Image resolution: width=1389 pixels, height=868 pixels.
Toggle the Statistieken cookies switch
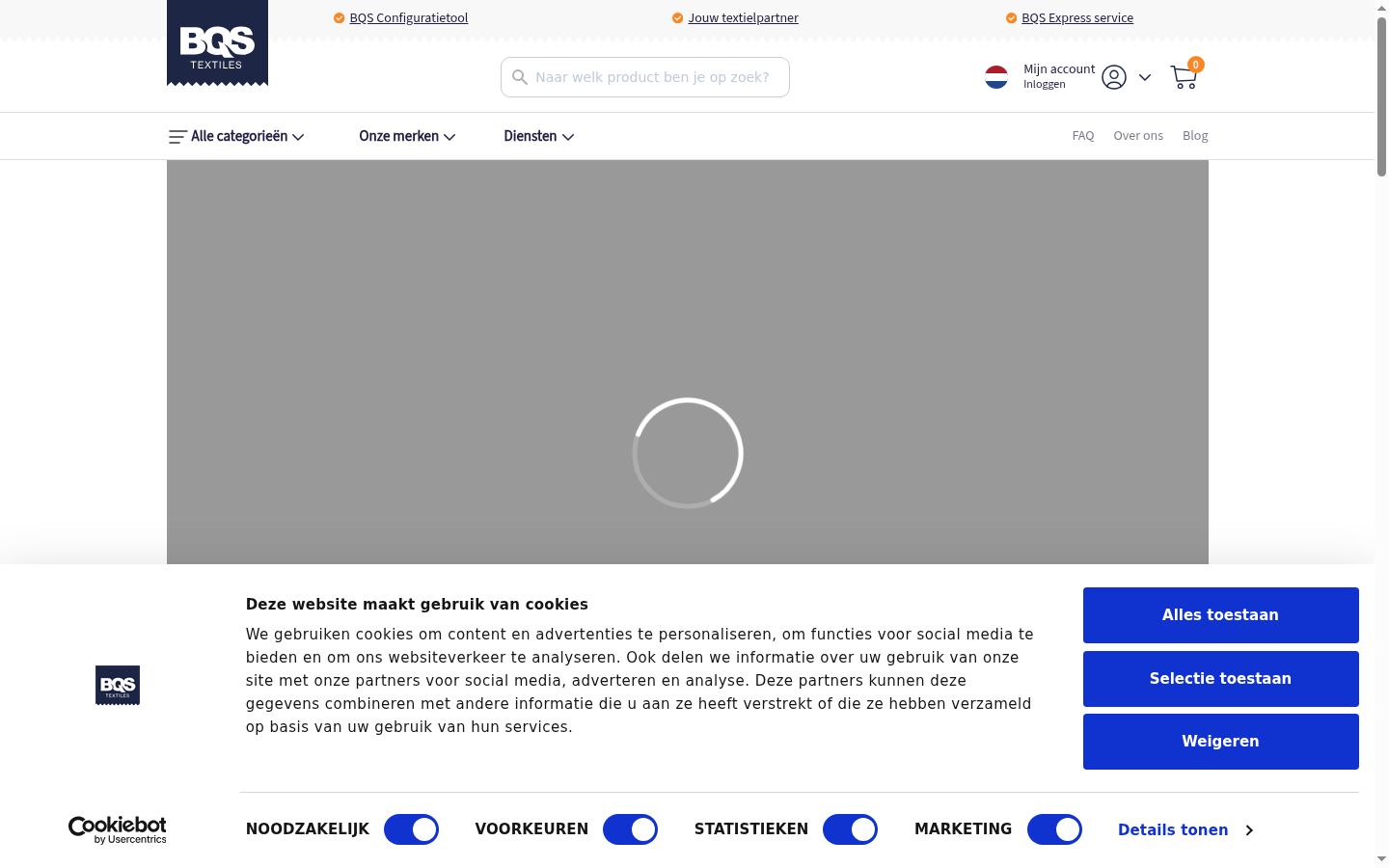pos(851,829)
